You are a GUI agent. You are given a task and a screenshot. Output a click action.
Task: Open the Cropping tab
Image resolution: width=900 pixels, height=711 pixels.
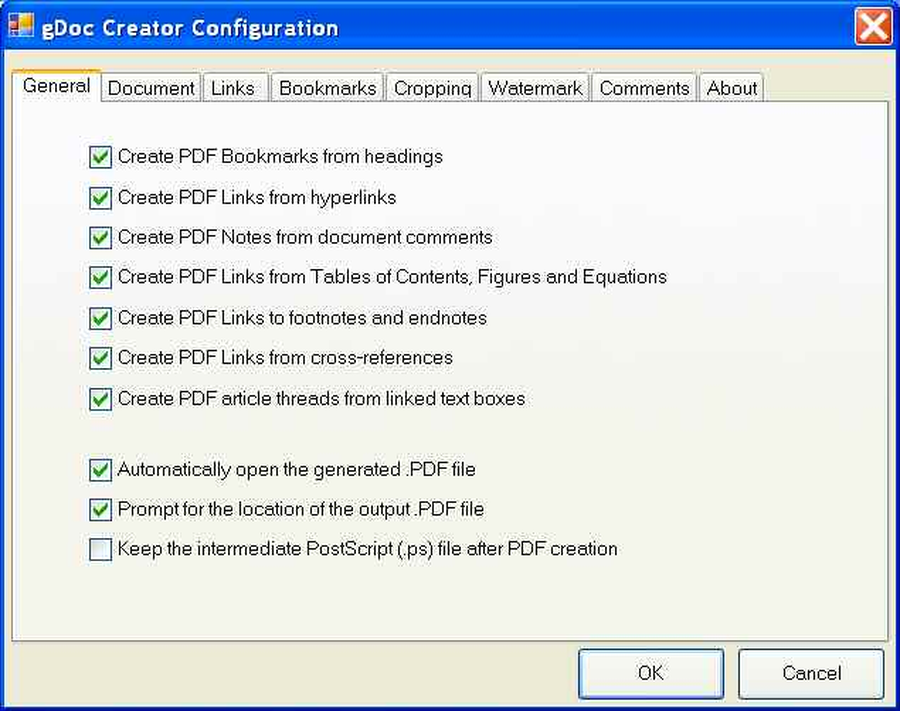pos(432,88)
